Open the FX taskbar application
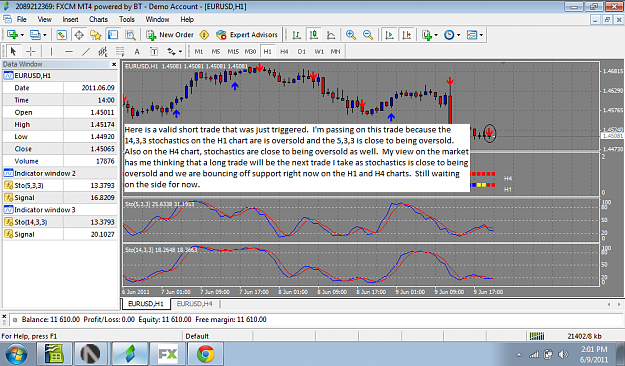The height and width of the screenshot is (366, 625). 168,354
